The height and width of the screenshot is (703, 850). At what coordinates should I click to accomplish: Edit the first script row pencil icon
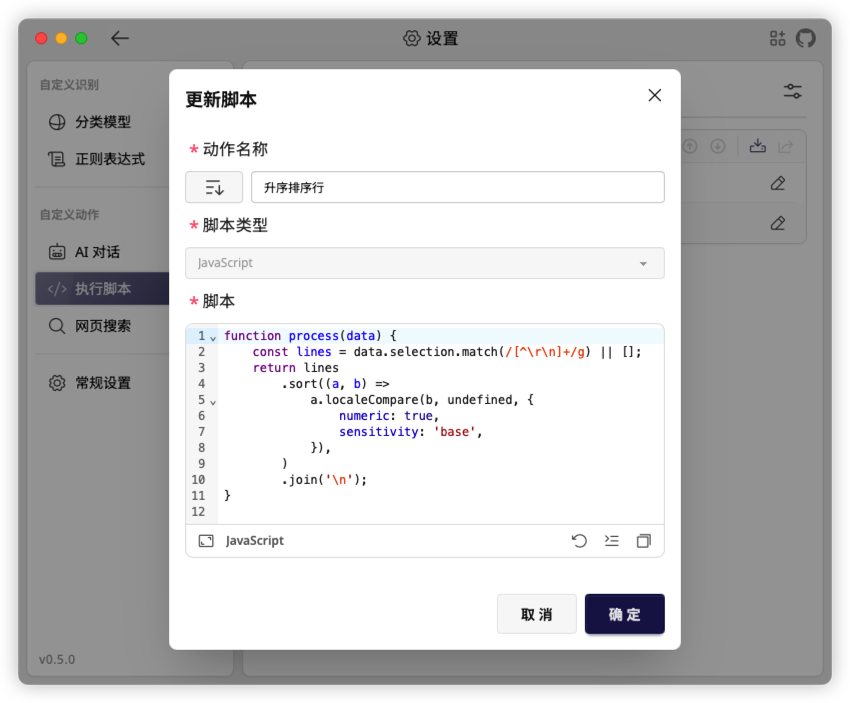[778, 183]
